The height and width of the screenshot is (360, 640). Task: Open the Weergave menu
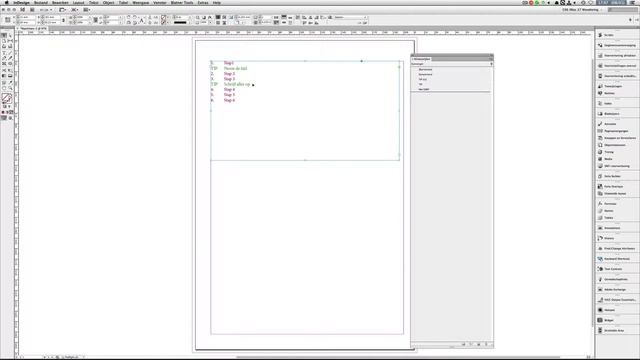click(x=140, y=3)
